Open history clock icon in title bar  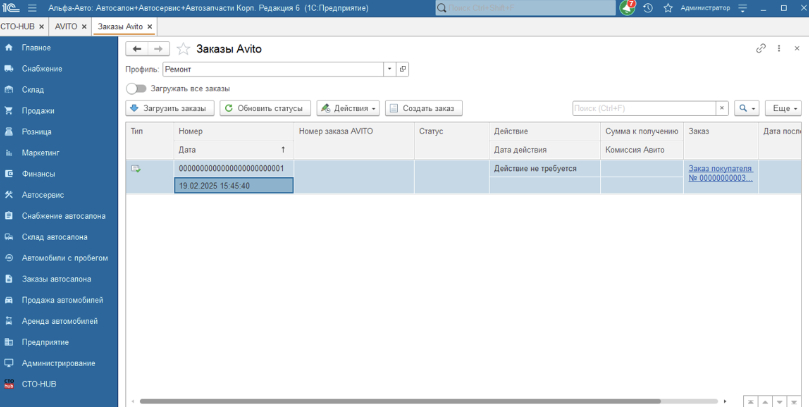[648, 8]
